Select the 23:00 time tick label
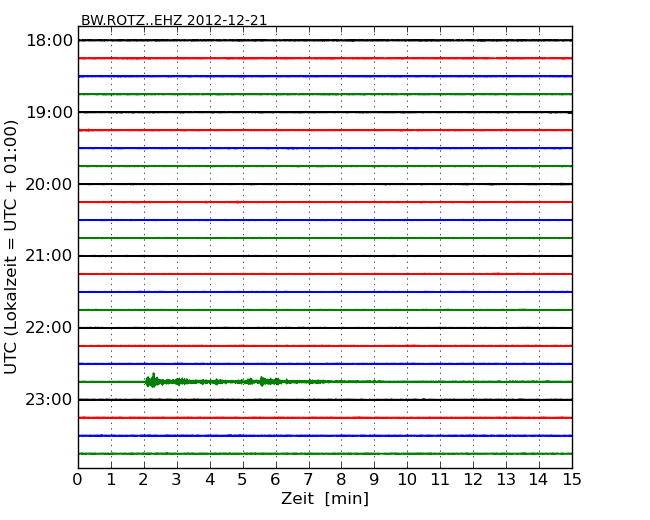Viewport: 650px width, 520px height. coord(49,400)
